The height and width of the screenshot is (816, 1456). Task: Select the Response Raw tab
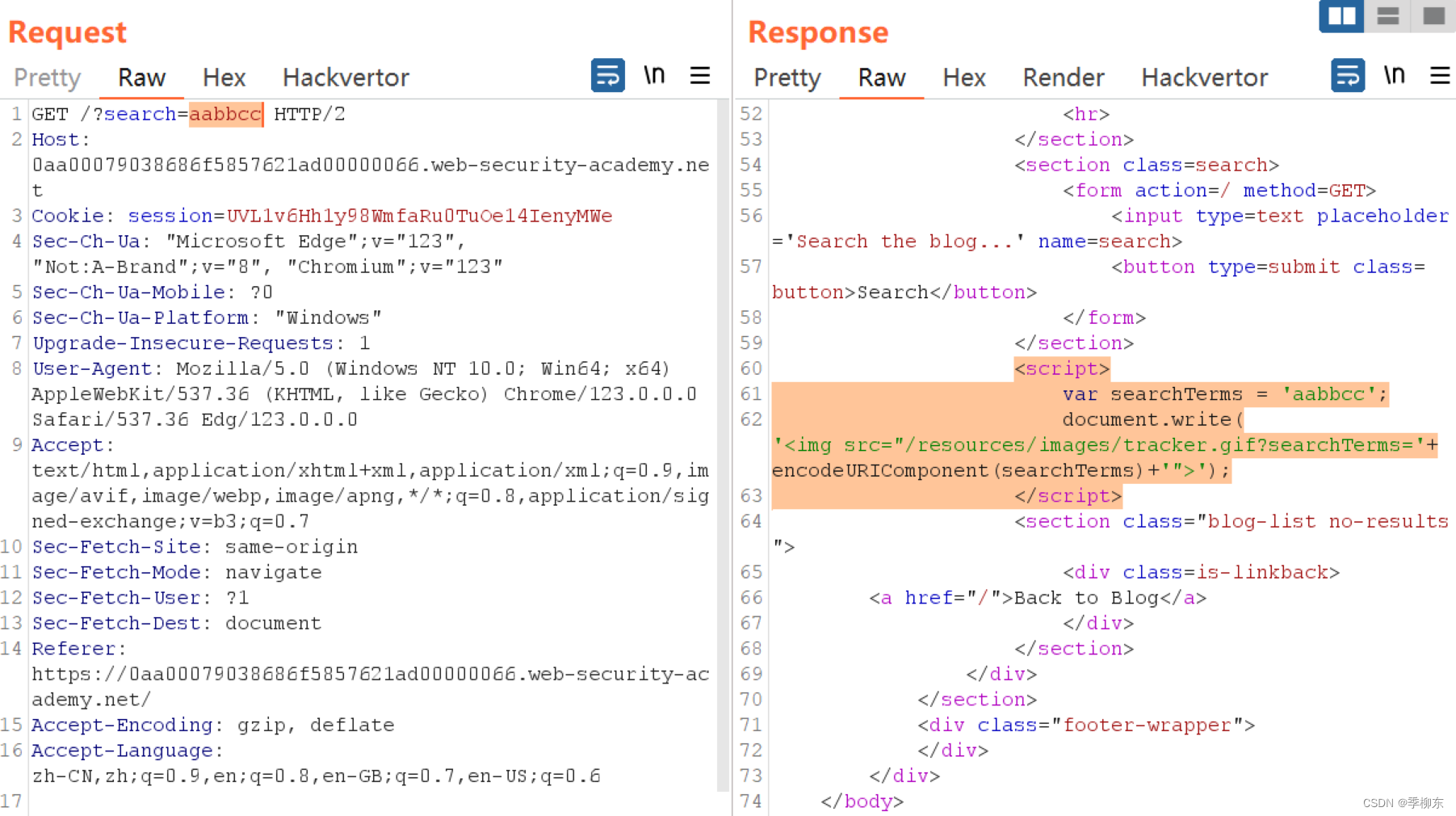882,78
